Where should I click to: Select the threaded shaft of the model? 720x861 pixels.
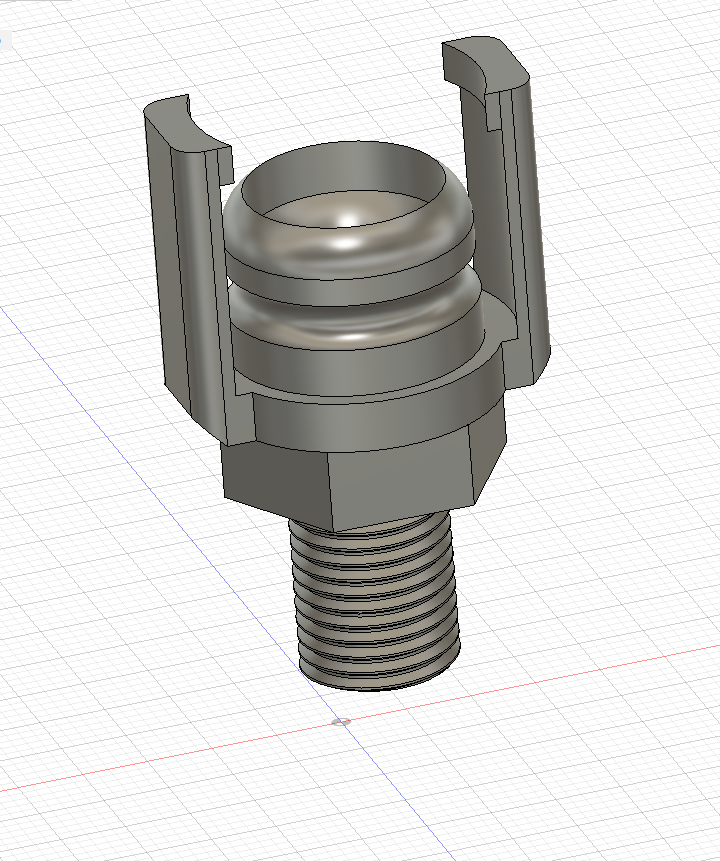click(375, 601)
